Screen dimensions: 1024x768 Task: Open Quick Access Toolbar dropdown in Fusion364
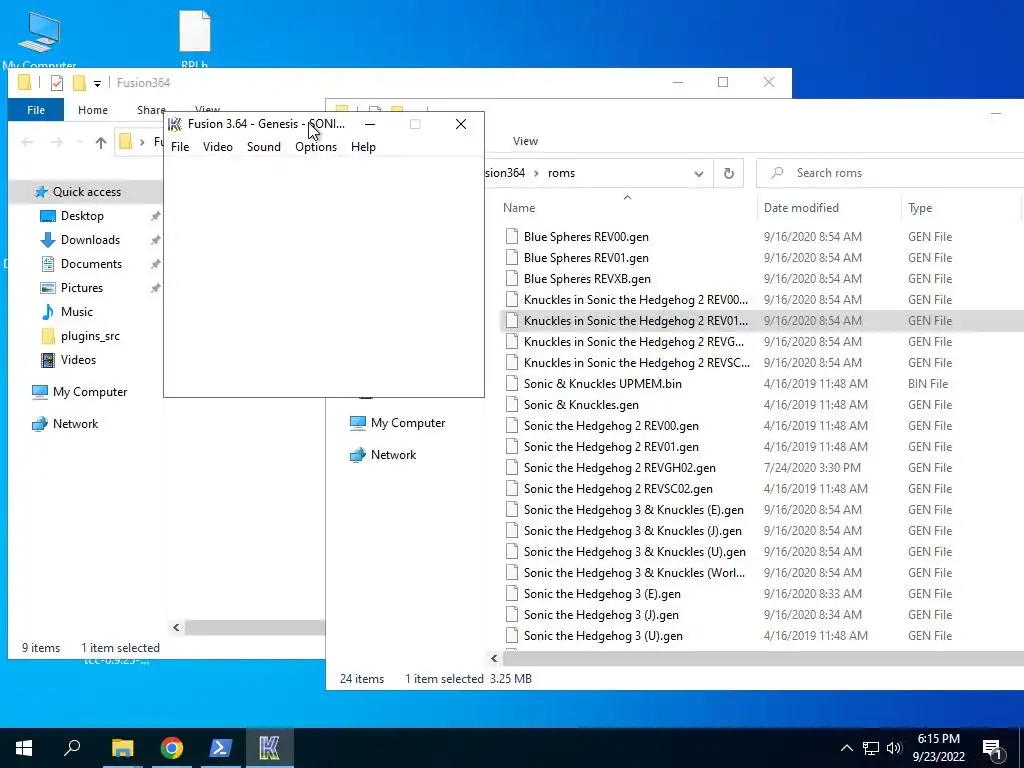97,83
